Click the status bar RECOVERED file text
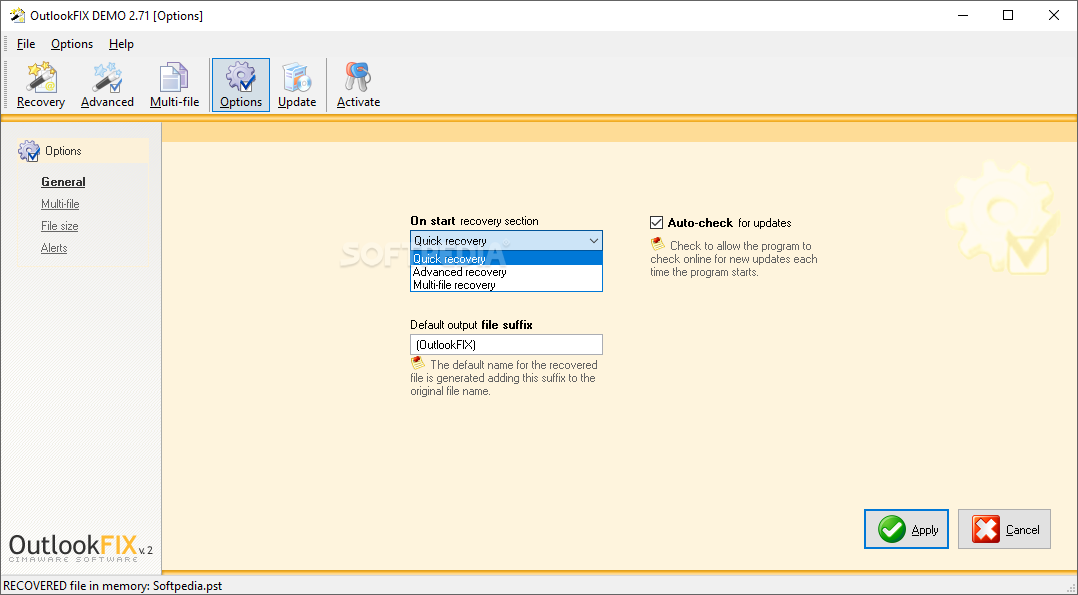This screenshot has width=1078, height=595. 113,586
